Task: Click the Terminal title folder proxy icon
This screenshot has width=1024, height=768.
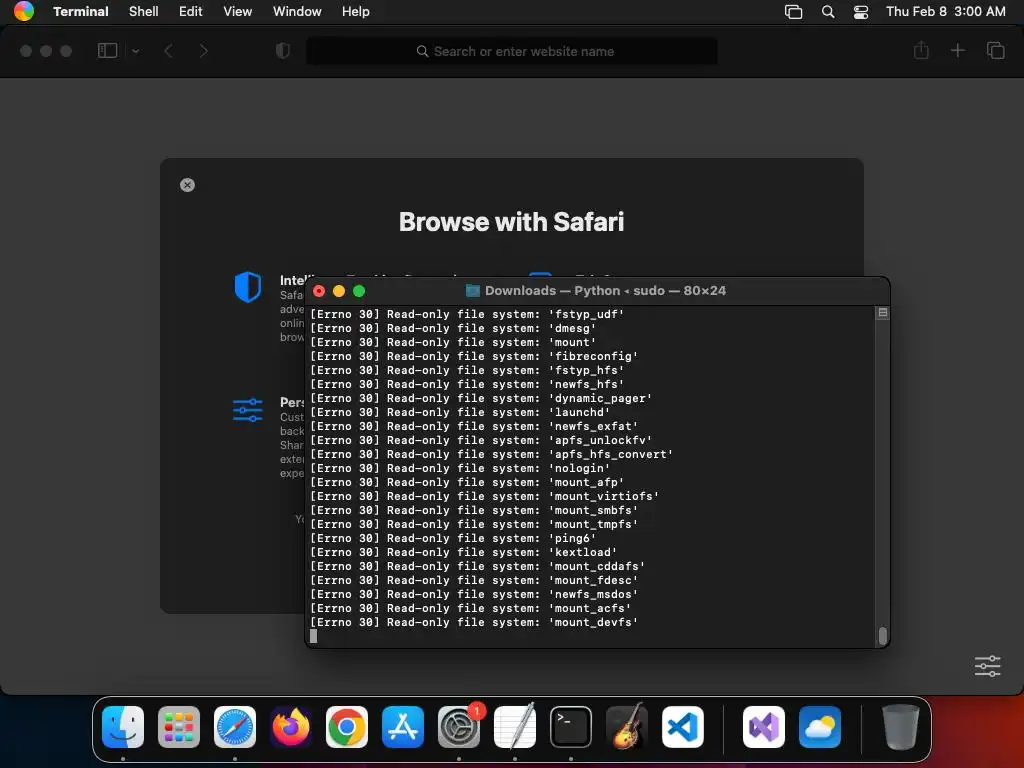Action: point(473,291)
